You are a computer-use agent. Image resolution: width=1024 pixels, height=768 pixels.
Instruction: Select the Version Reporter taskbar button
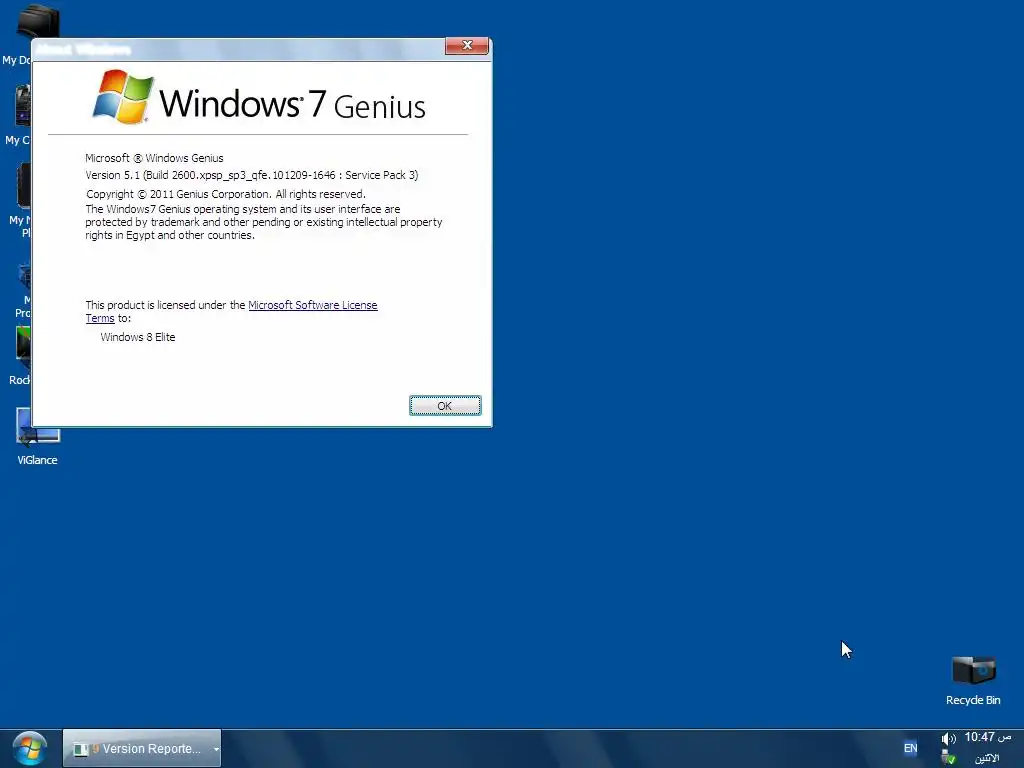tap(142, 748)
